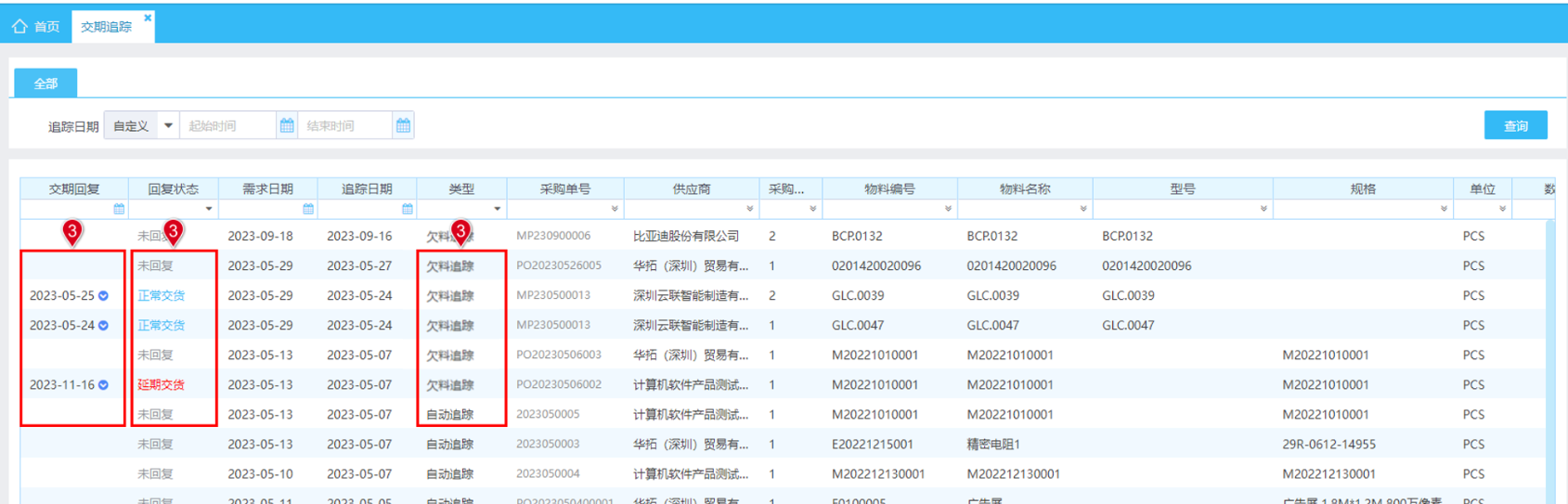This screenshot has width=1568, height=504.
Task: Close the 交期追踪 tab
Action: coord(148,18)
